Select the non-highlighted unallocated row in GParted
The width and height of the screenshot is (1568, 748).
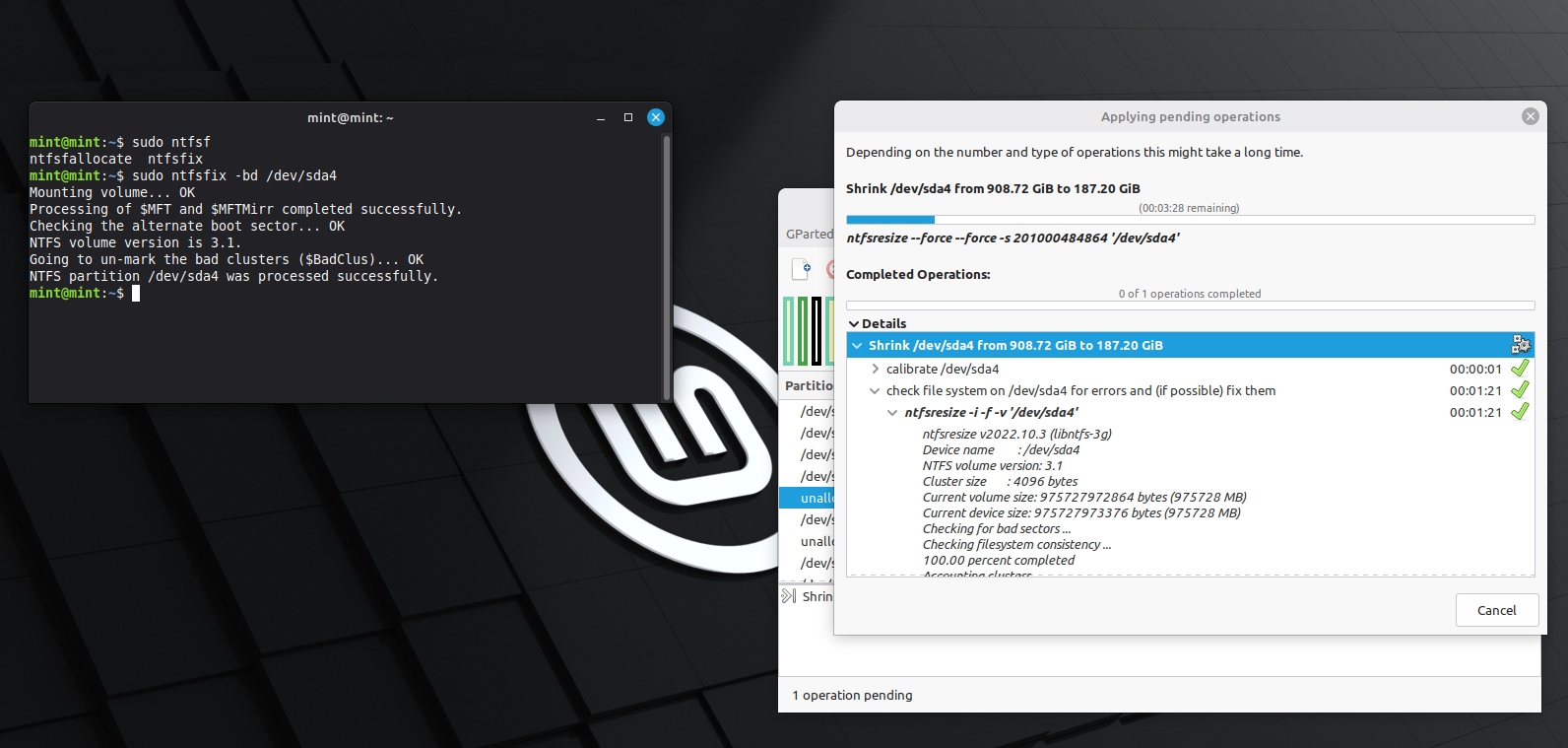pyautogui.click(x=807, y=541)
